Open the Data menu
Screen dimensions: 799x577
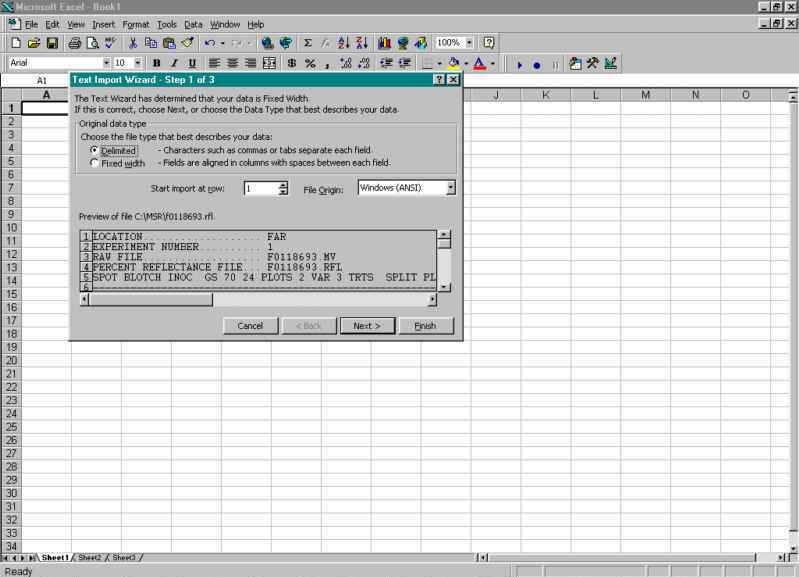pos(193,24)
